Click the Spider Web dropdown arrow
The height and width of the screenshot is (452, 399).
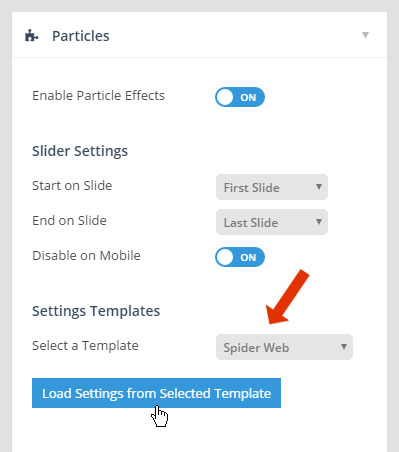coord(344,347)
